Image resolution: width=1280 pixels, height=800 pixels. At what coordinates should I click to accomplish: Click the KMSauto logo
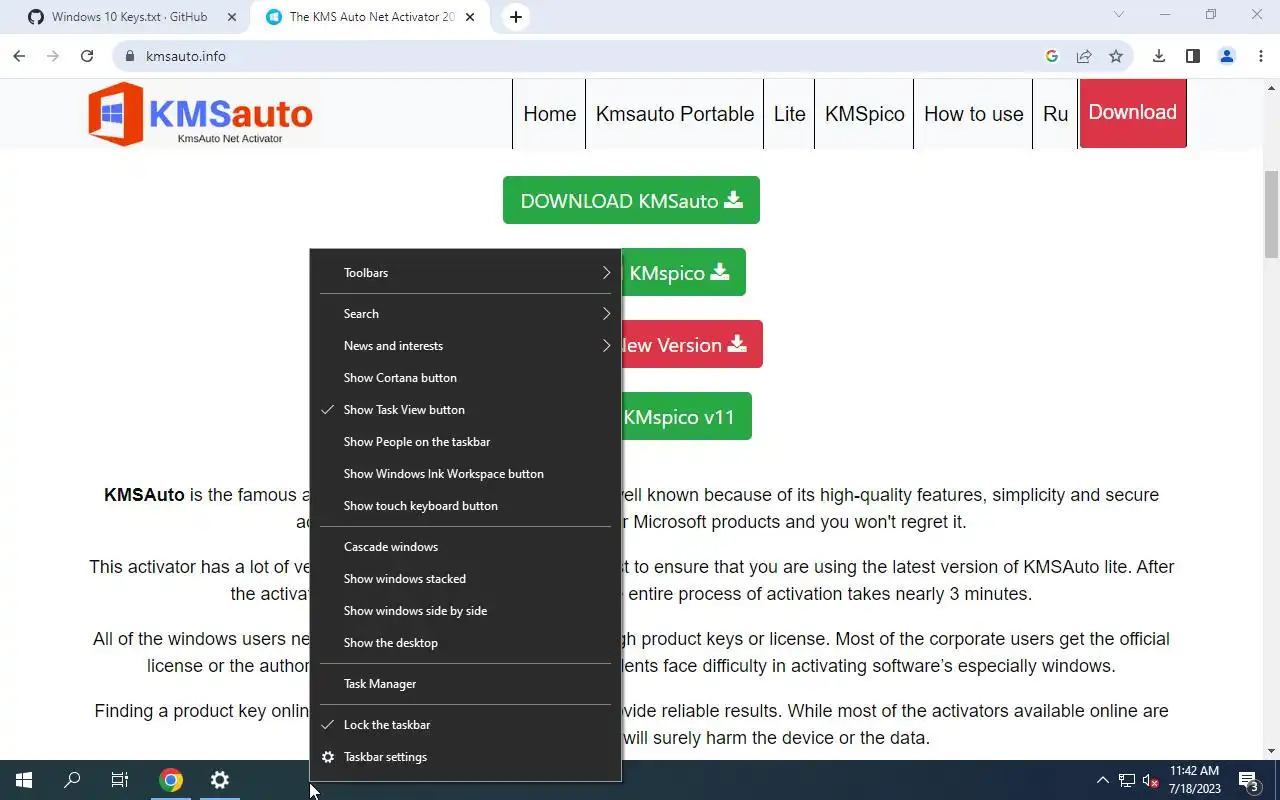[x=200, y=114]
